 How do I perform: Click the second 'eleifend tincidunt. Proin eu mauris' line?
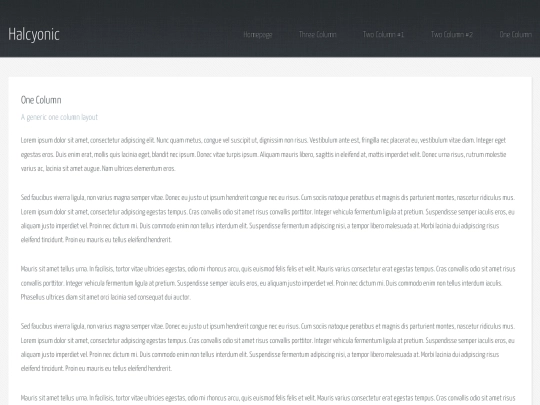(96, 368)
